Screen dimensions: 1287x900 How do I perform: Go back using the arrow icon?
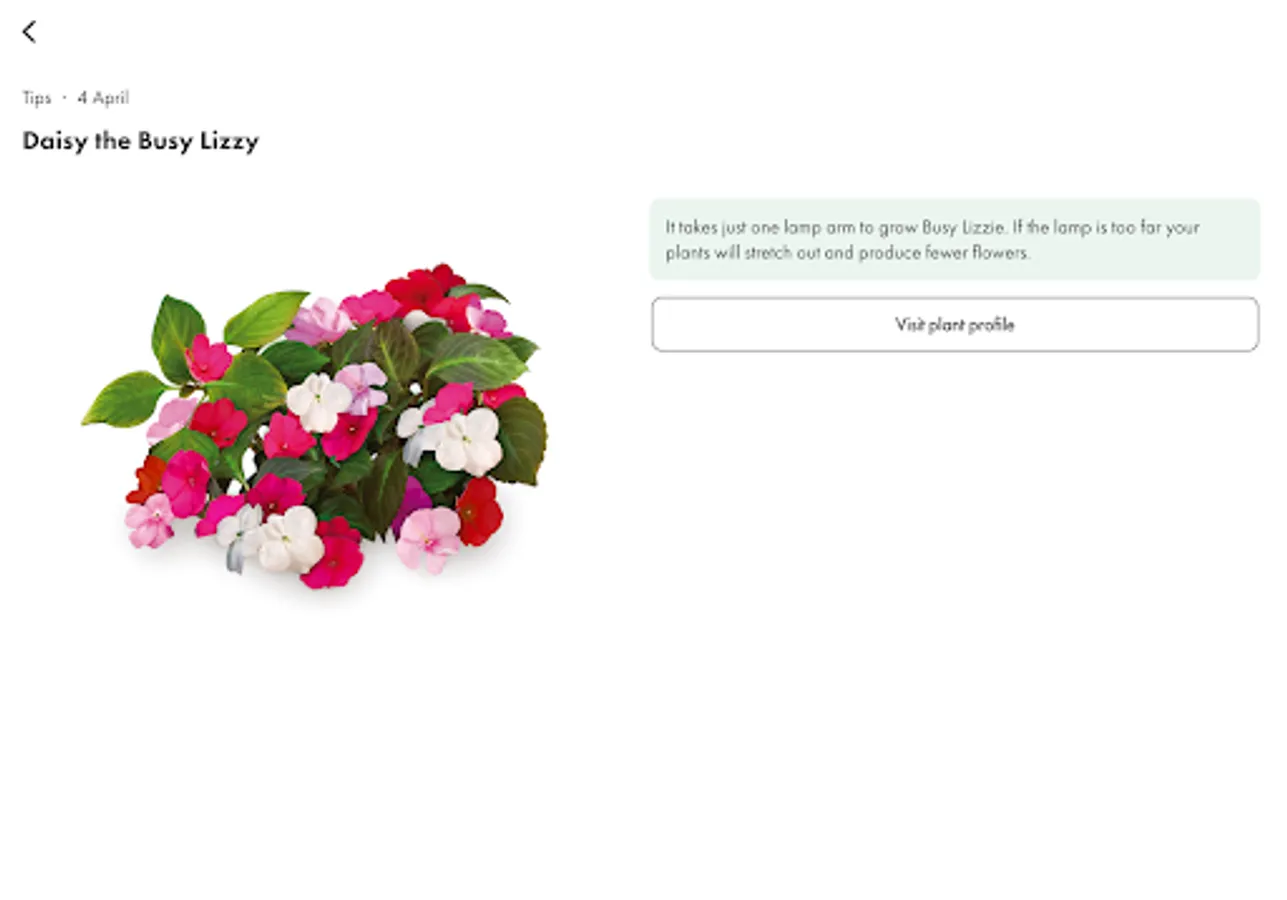point(29,32)
